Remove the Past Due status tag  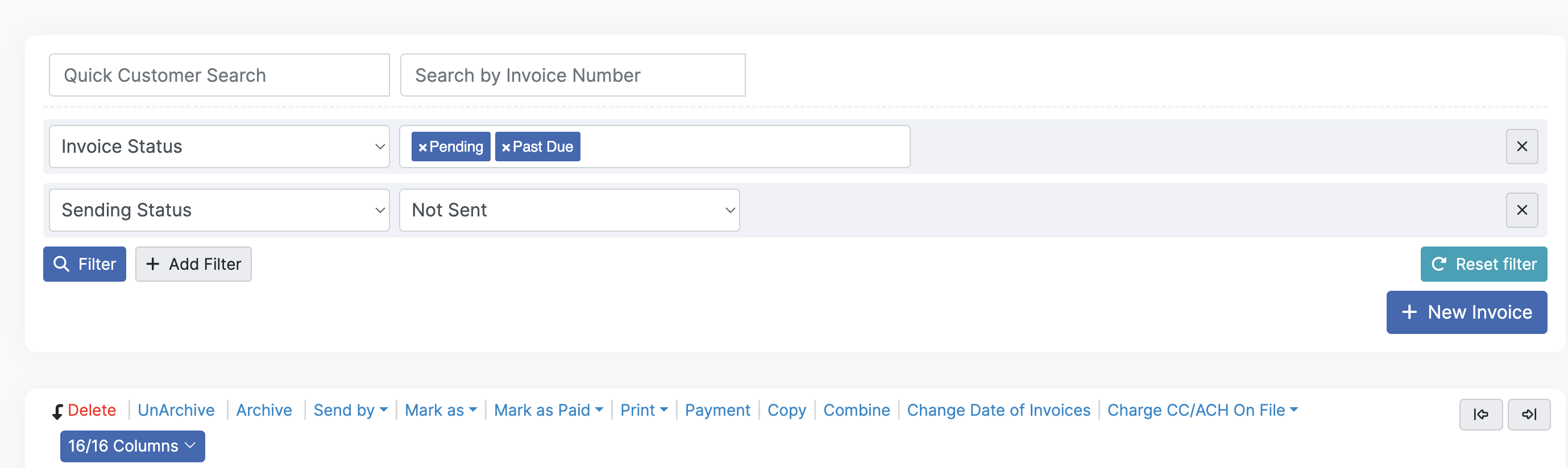[x=506, y=147]
